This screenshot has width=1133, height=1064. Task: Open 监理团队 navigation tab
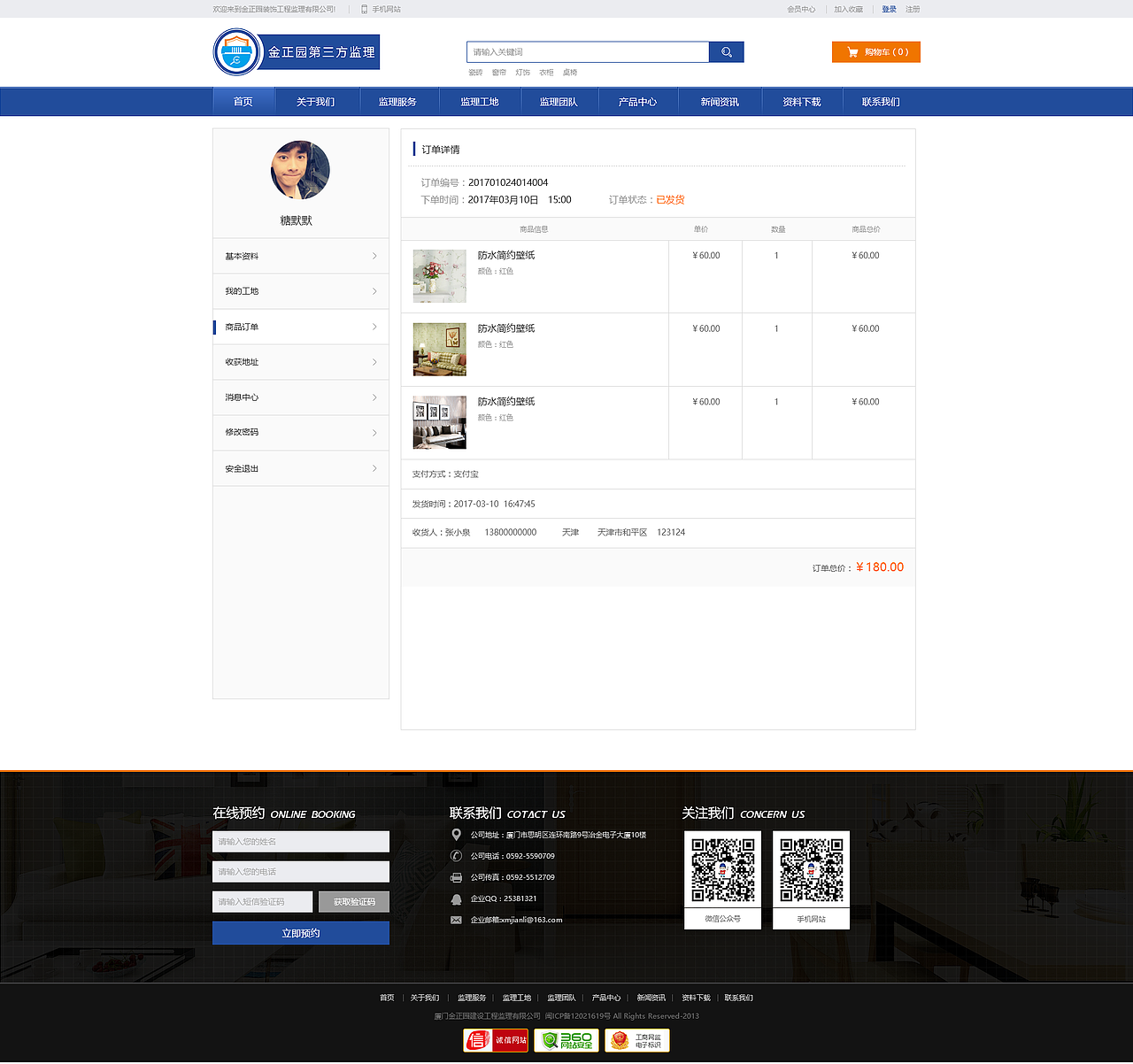559,102
